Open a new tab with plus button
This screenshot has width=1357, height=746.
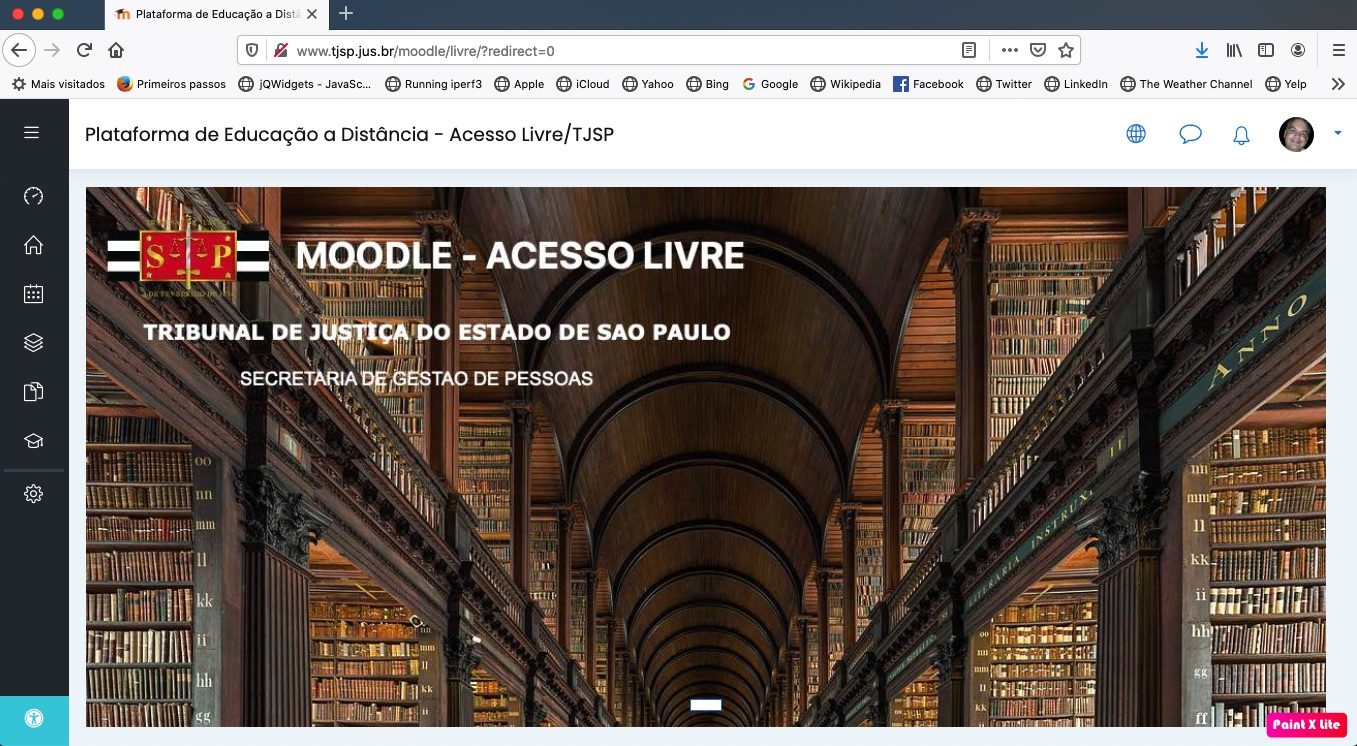pos(346,13)
